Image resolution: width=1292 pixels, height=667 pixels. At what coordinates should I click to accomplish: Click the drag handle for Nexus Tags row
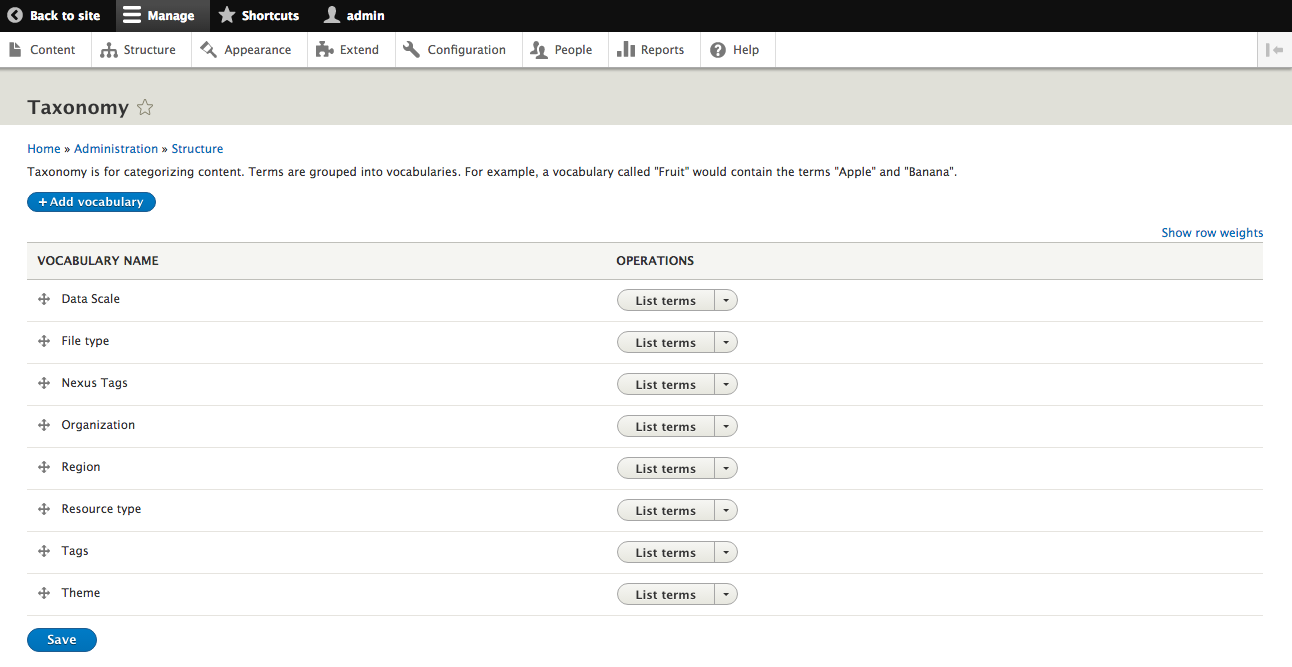(x=44, y=383)
